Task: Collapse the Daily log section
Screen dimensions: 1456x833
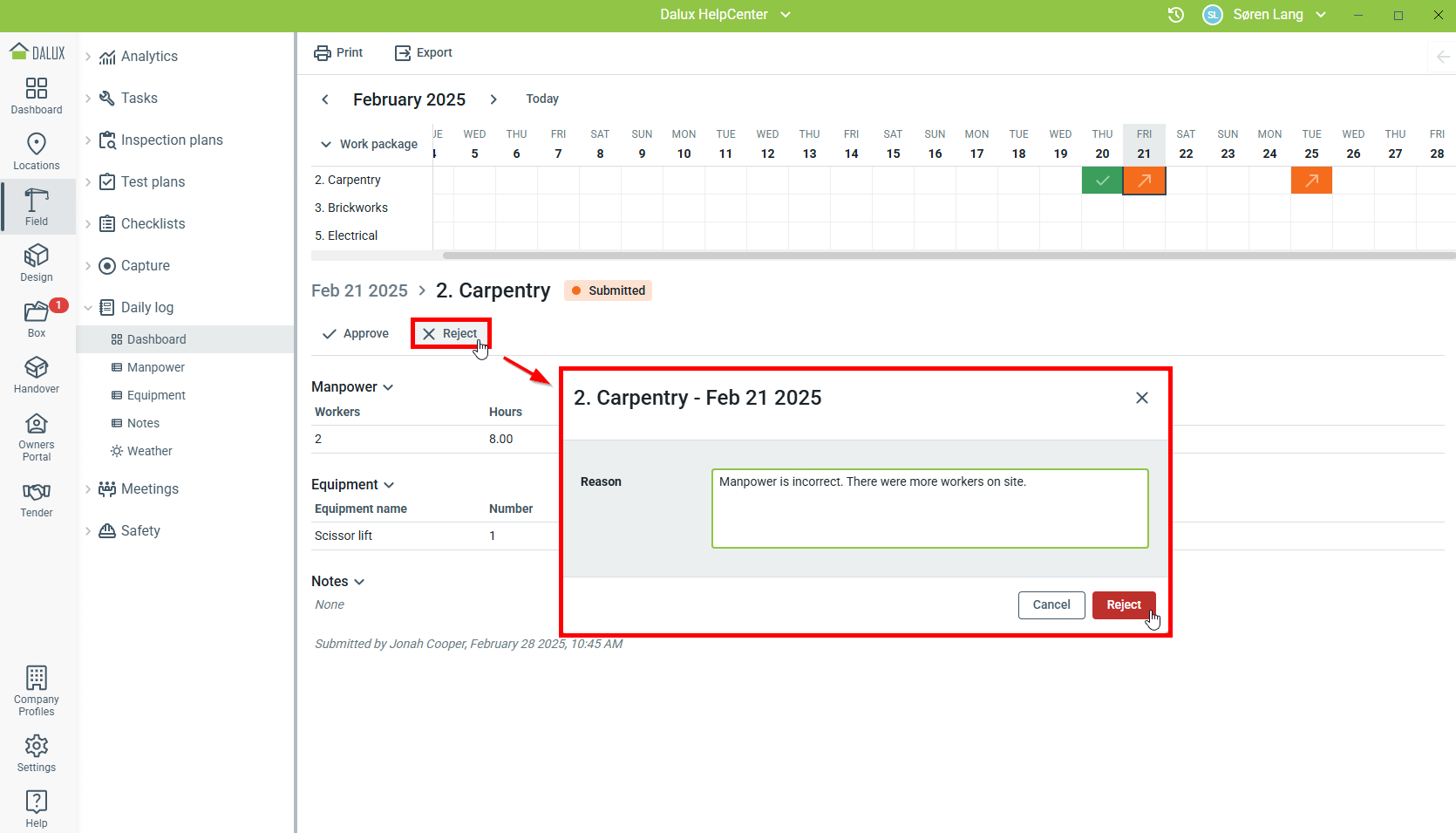Action: [x=88, y=308]
